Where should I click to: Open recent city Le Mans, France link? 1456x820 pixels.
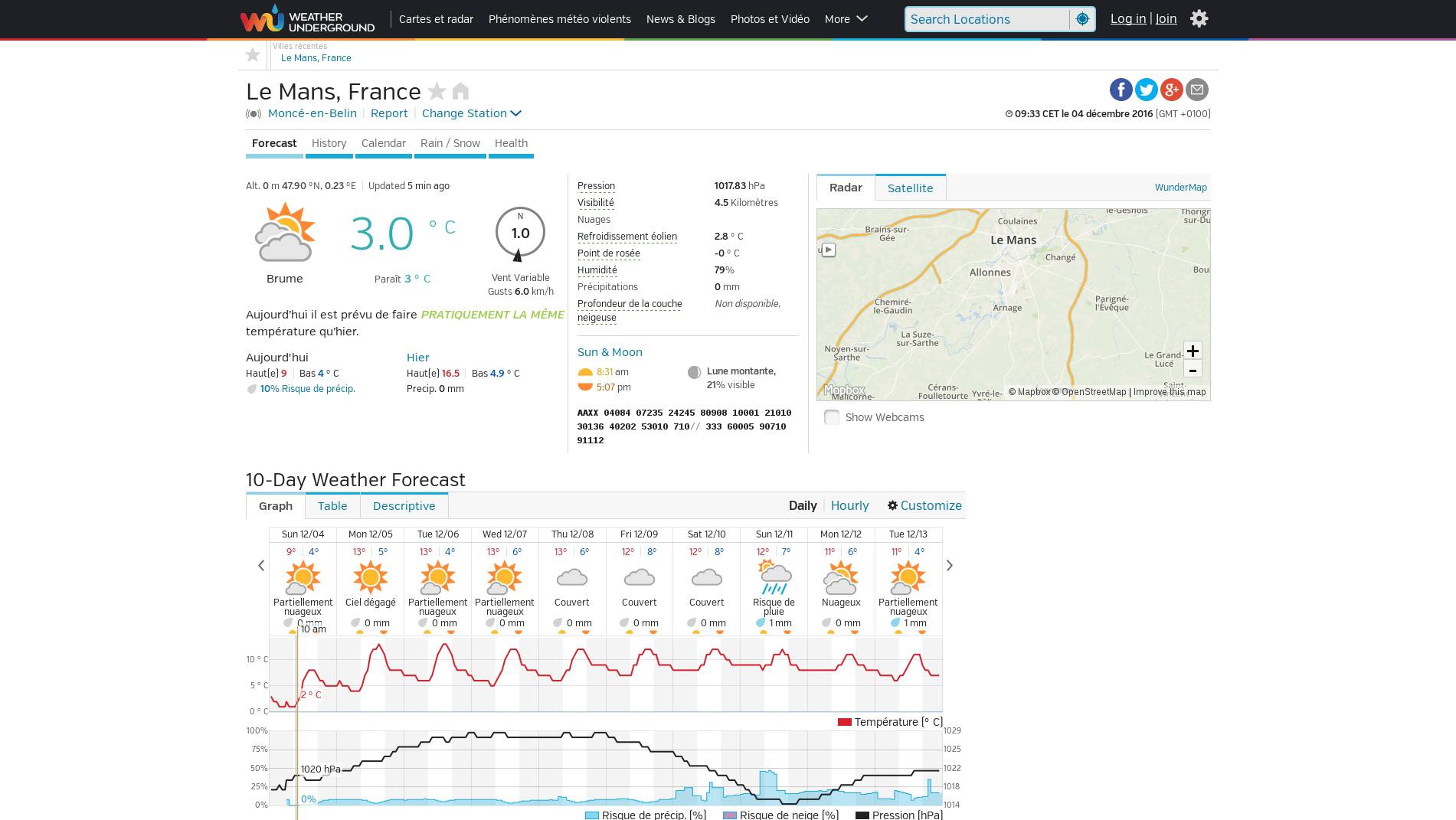point(316,58)
